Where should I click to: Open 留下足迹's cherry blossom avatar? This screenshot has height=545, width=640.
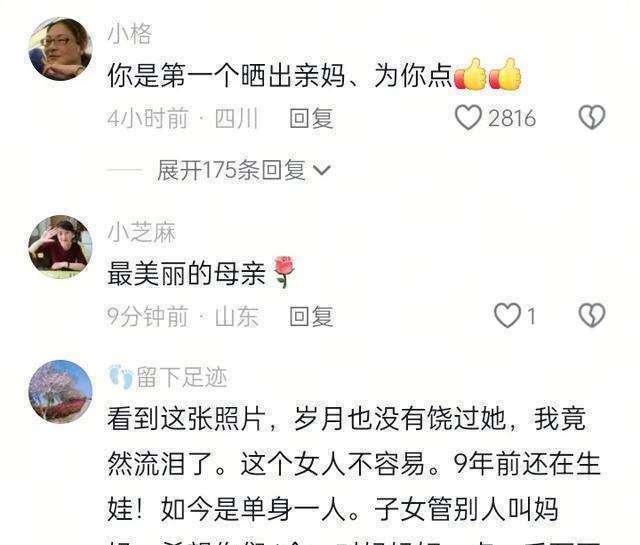click(61, 392)
